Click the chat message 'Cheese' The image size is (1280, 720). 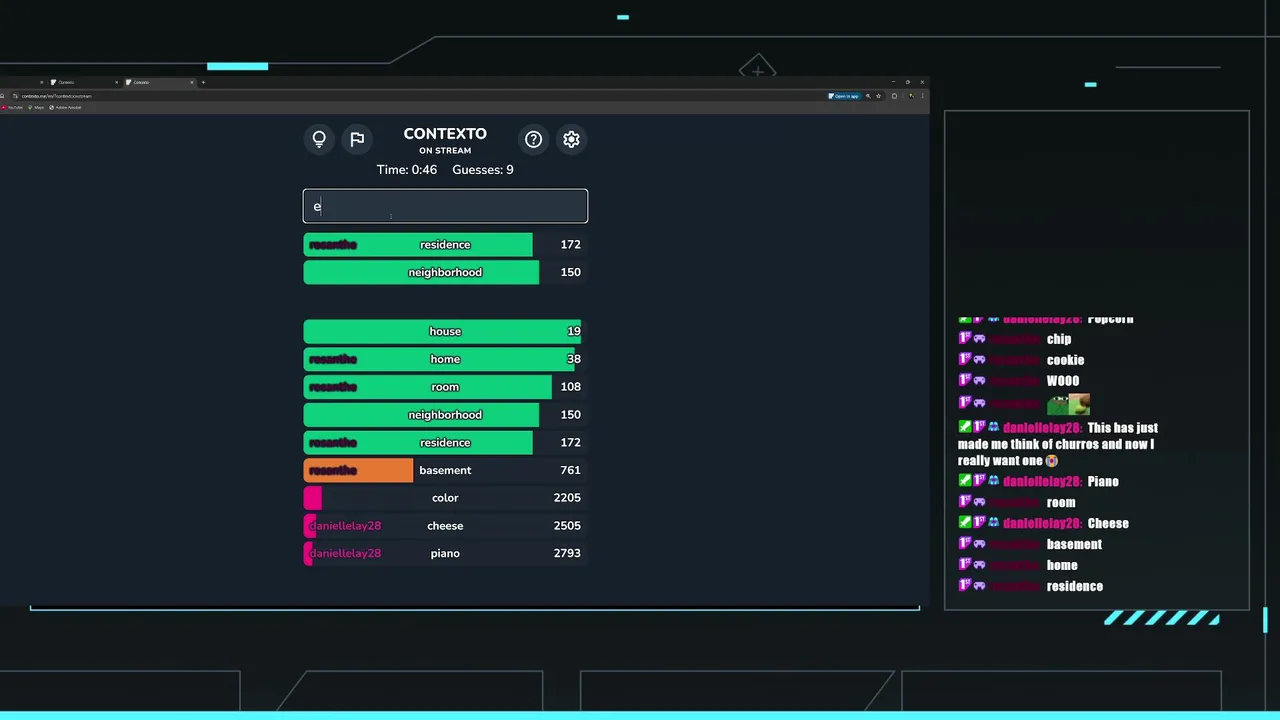[x=1108, y=524]
